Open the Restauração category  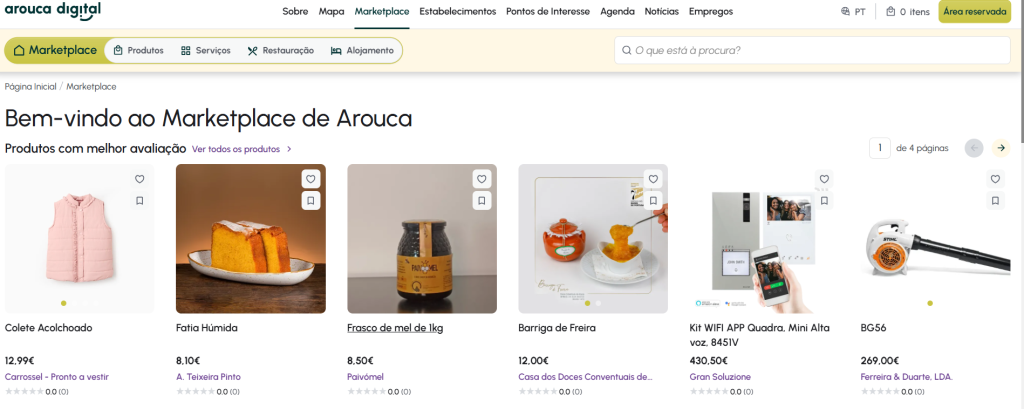(x=280, y=50)
